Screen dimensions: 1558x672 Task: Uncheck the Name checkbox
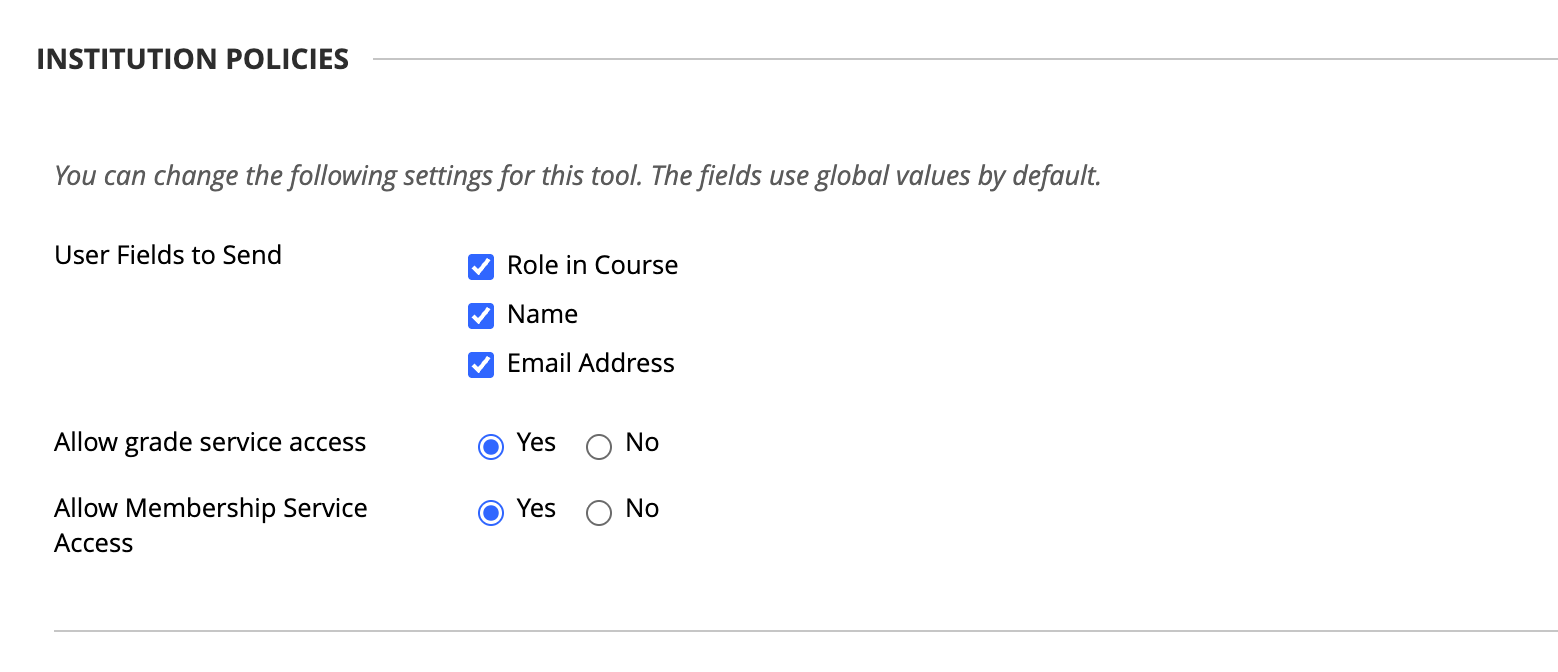(481, 316)
